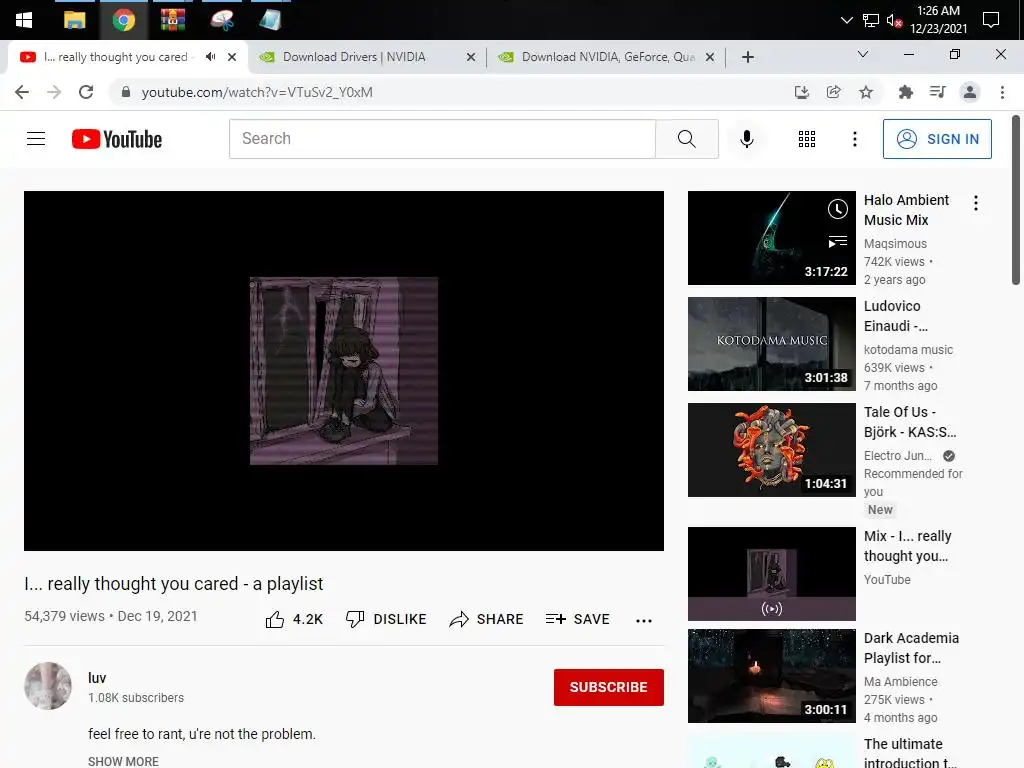This screenshot has width=1024, height=768.
Task: Install app via the address bar icon
Action: (801, 92)
